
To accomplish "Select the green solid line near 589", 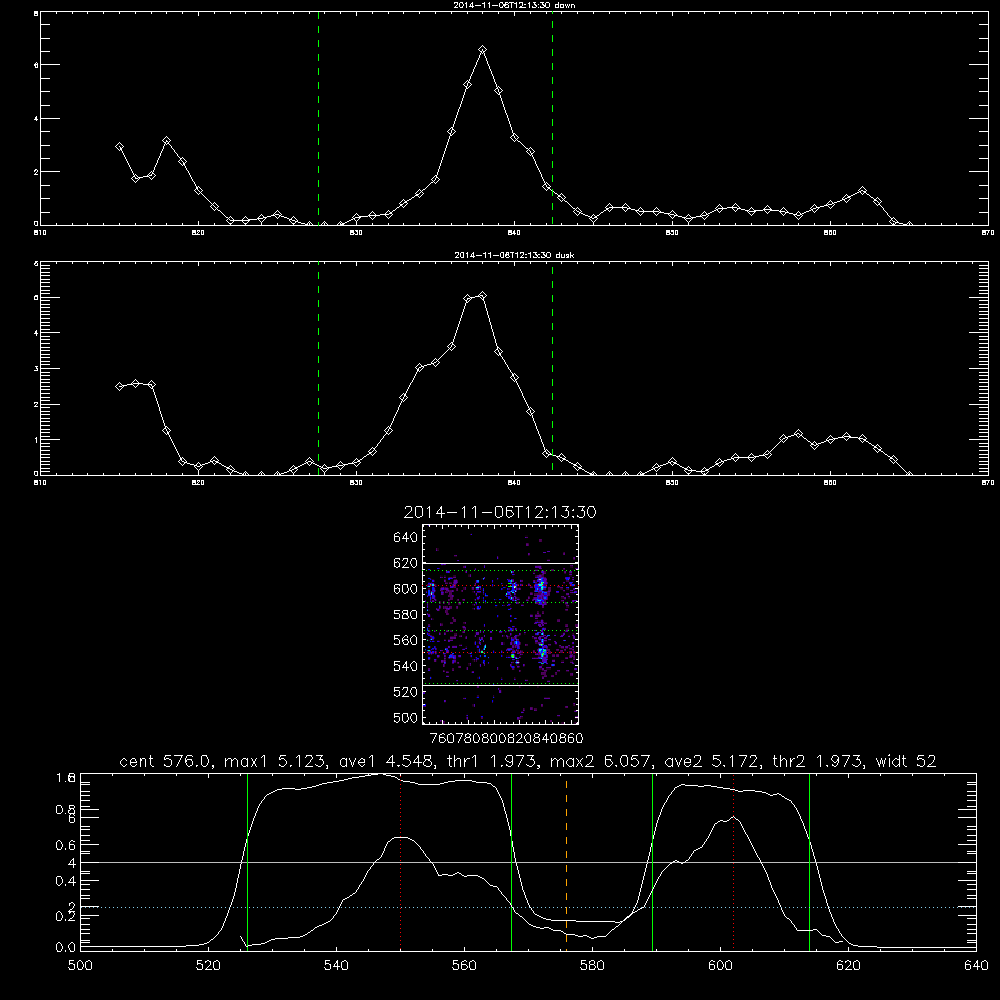I will [x=652, y=861].
